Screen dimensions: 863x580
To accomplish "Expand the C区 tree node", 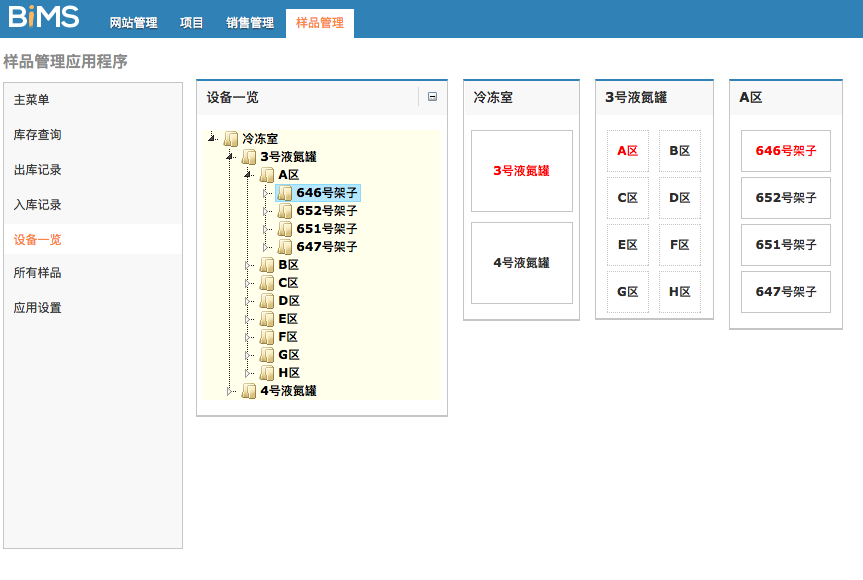I will point(248,283).
